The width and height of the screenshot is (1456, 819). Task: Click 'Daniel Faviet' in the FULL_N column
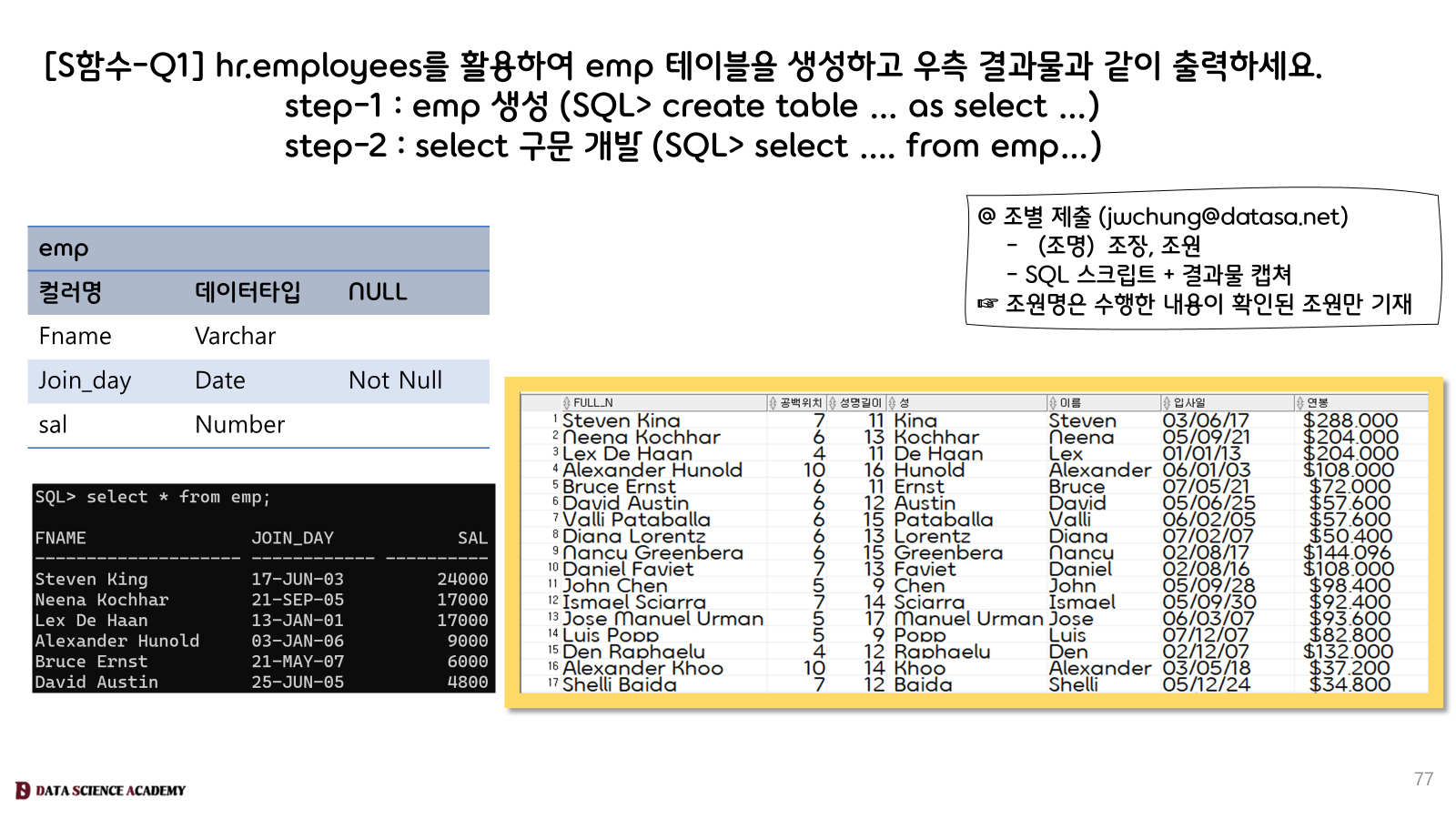point(628,570)
